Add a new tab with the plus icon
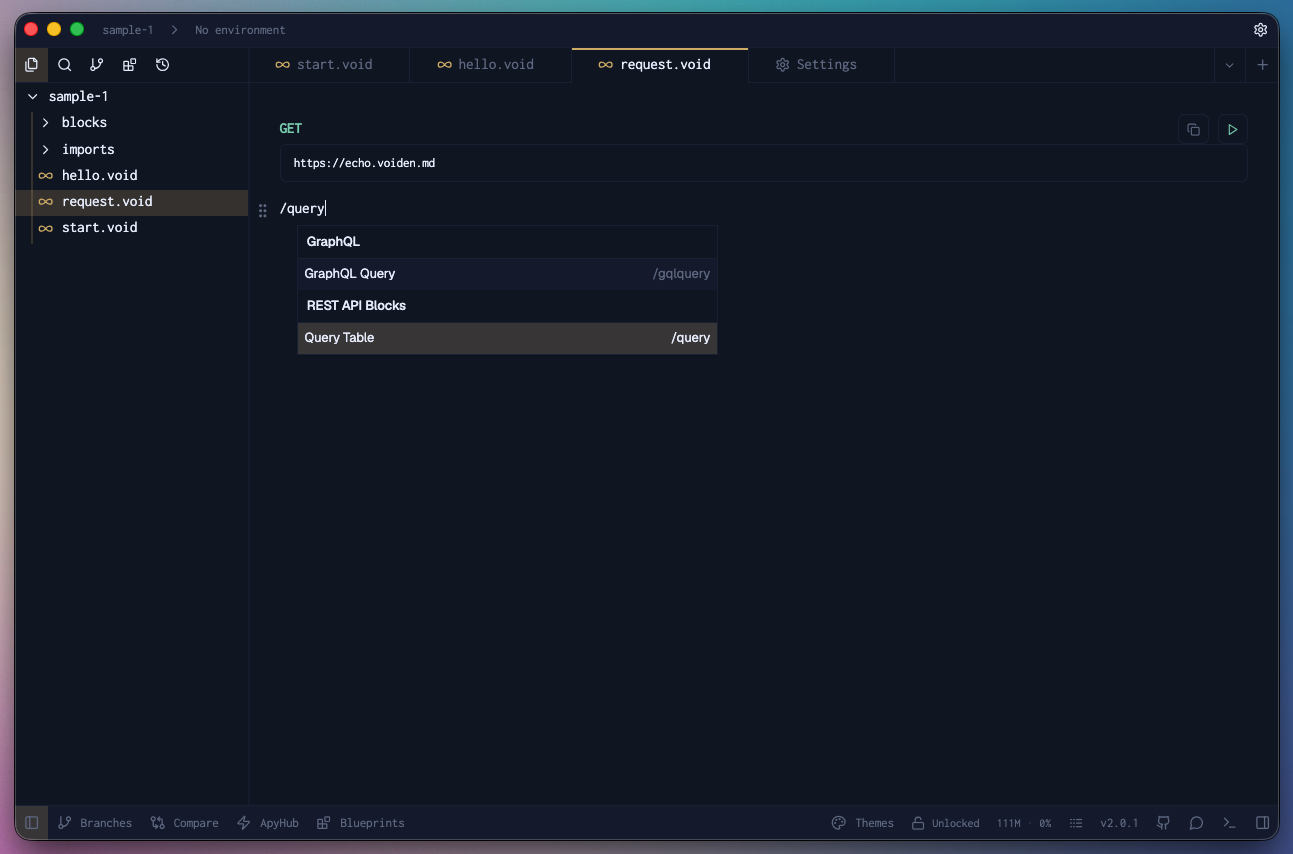This screenshot has height=854, width=1293. (1262, 65)
